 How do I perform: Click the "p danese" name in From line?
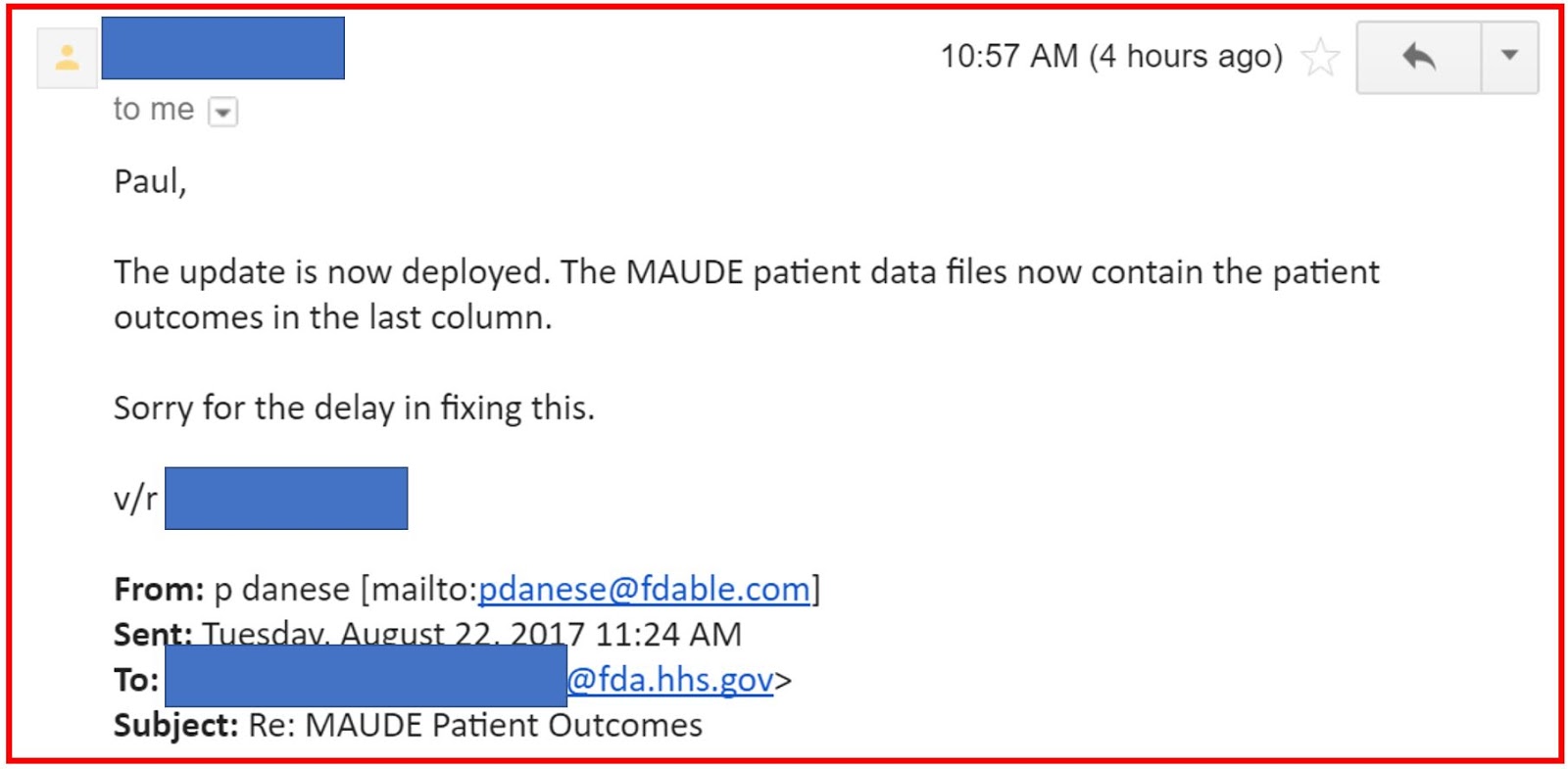pos(281,590)
